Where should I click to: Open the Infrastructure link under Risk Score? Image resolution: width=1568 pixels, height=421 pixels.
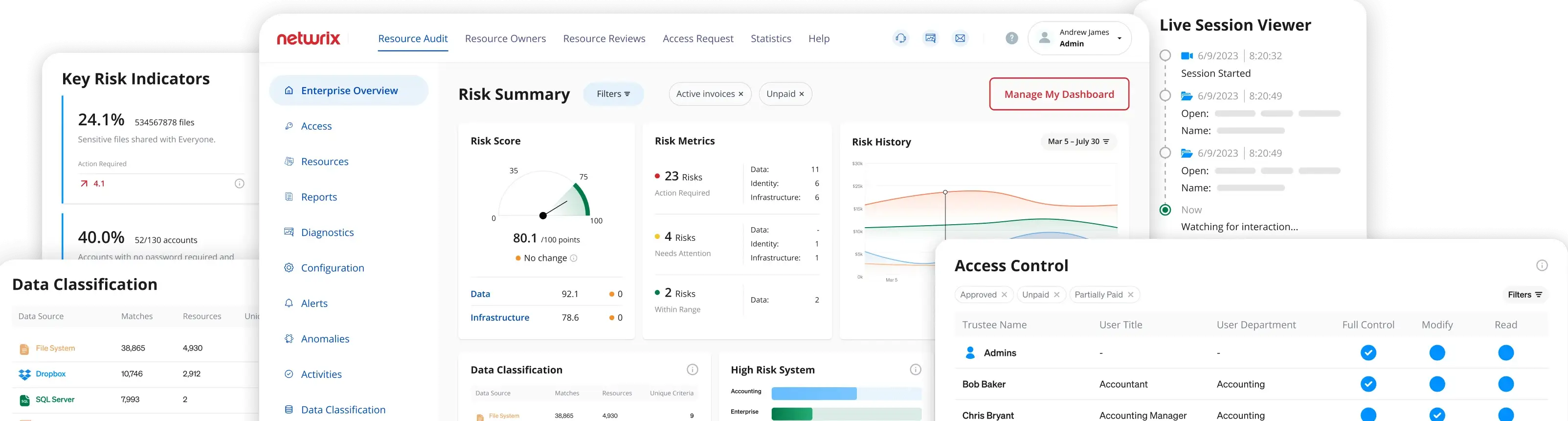pyautogui.click(x=500, y=317)
